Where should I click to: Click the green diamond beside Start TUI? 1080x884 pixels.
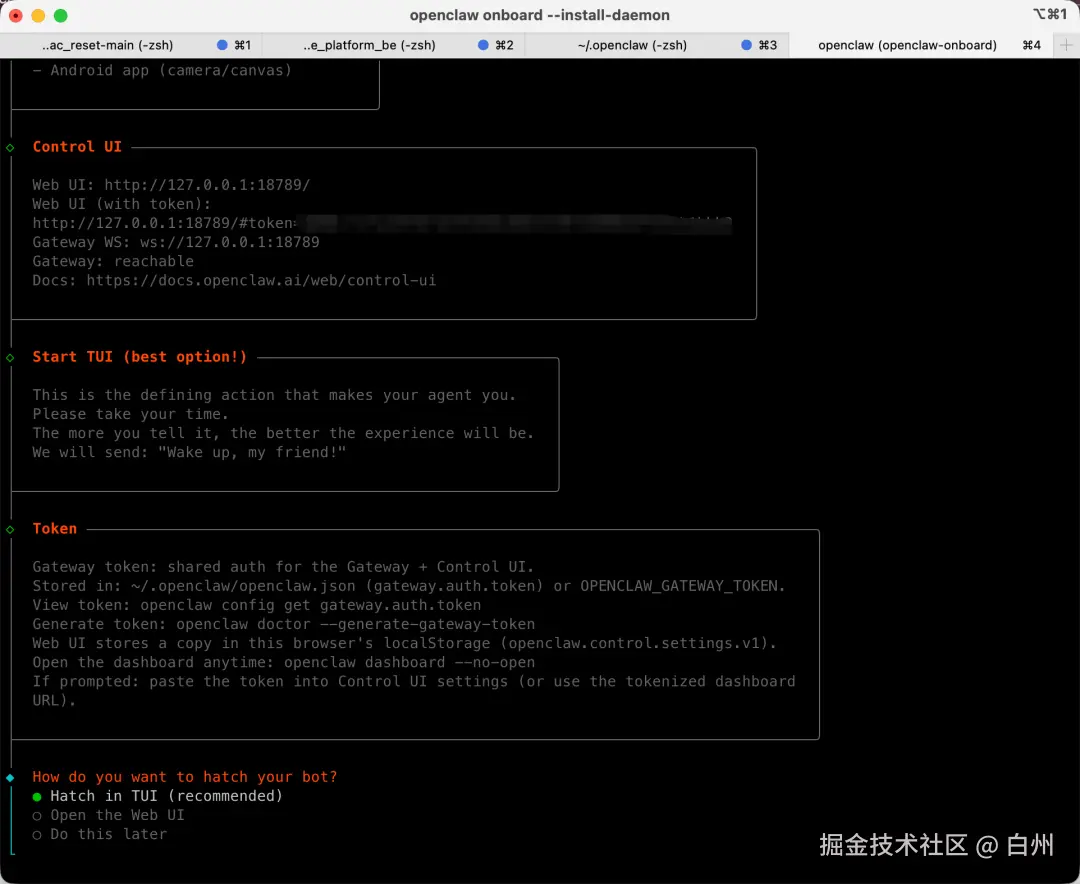10,358
